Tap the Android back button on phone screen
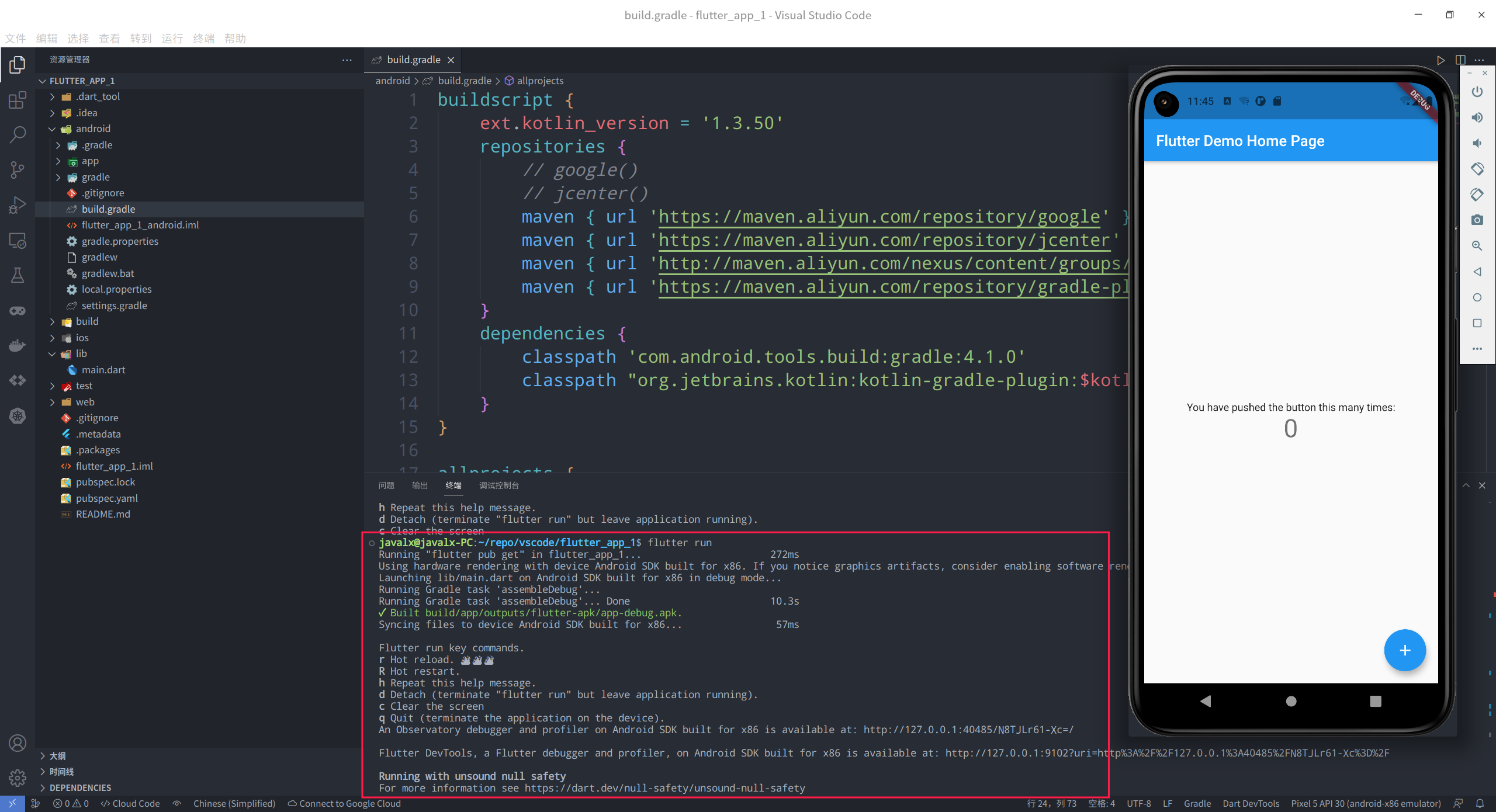The height and width of the screenshot is (812, 1496). (1206, 701)
